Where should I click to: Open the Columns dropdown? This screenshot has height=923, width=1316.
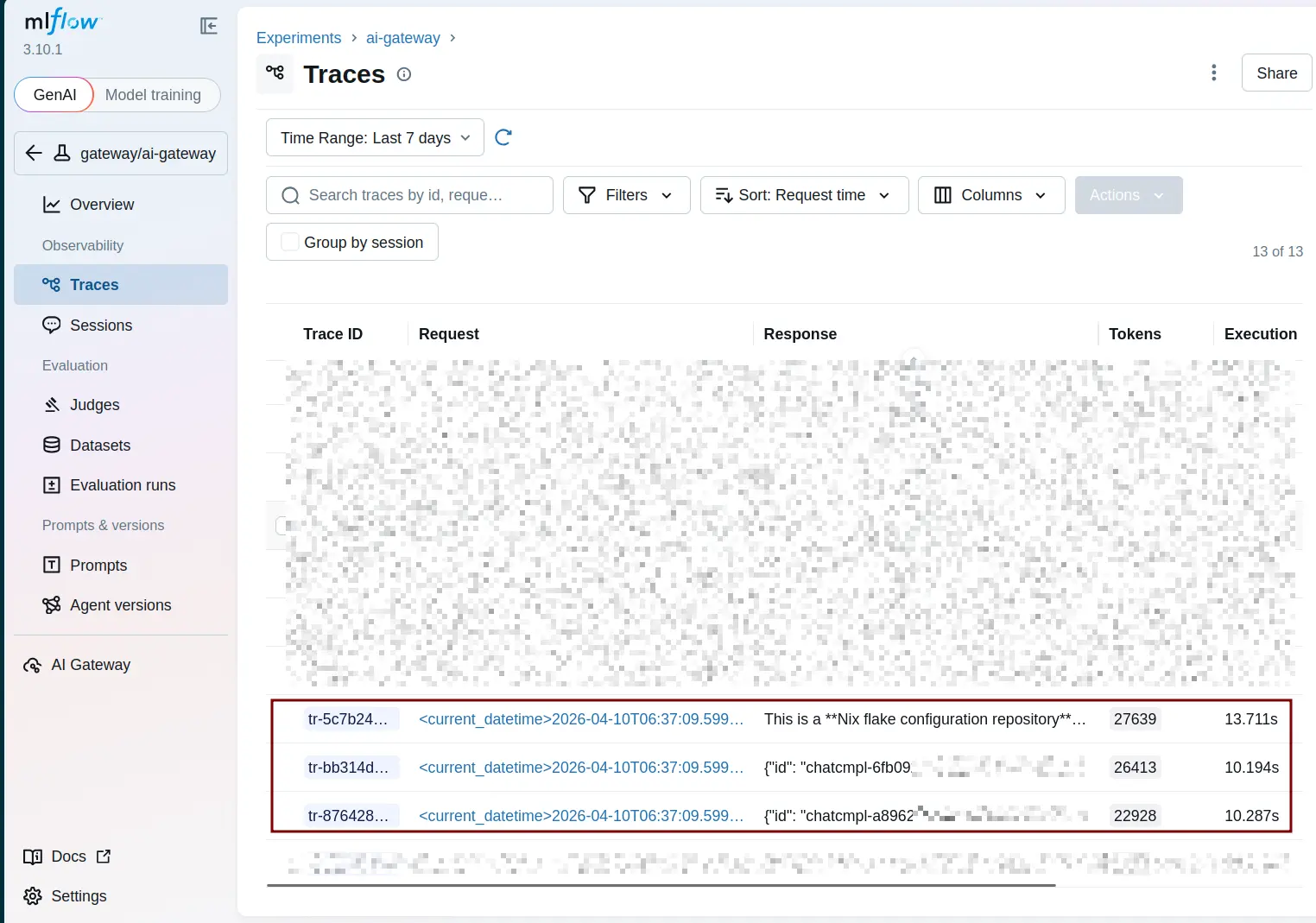pos(990,195)
